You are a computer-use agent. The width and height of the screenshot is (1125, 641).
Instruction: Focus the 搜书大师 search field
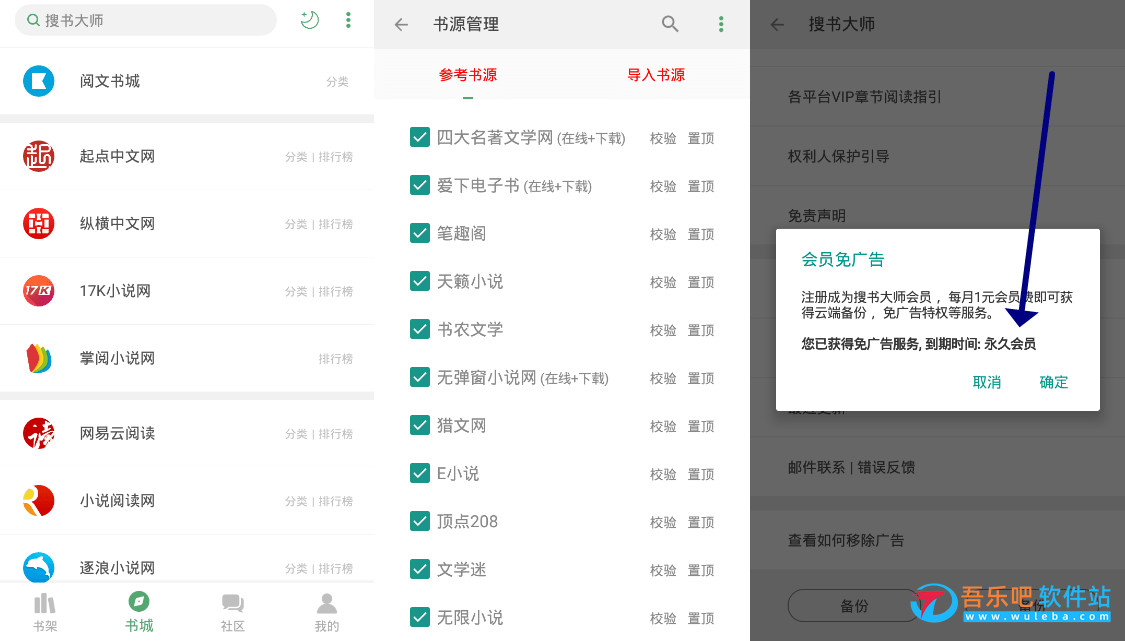tap(146, 20)
